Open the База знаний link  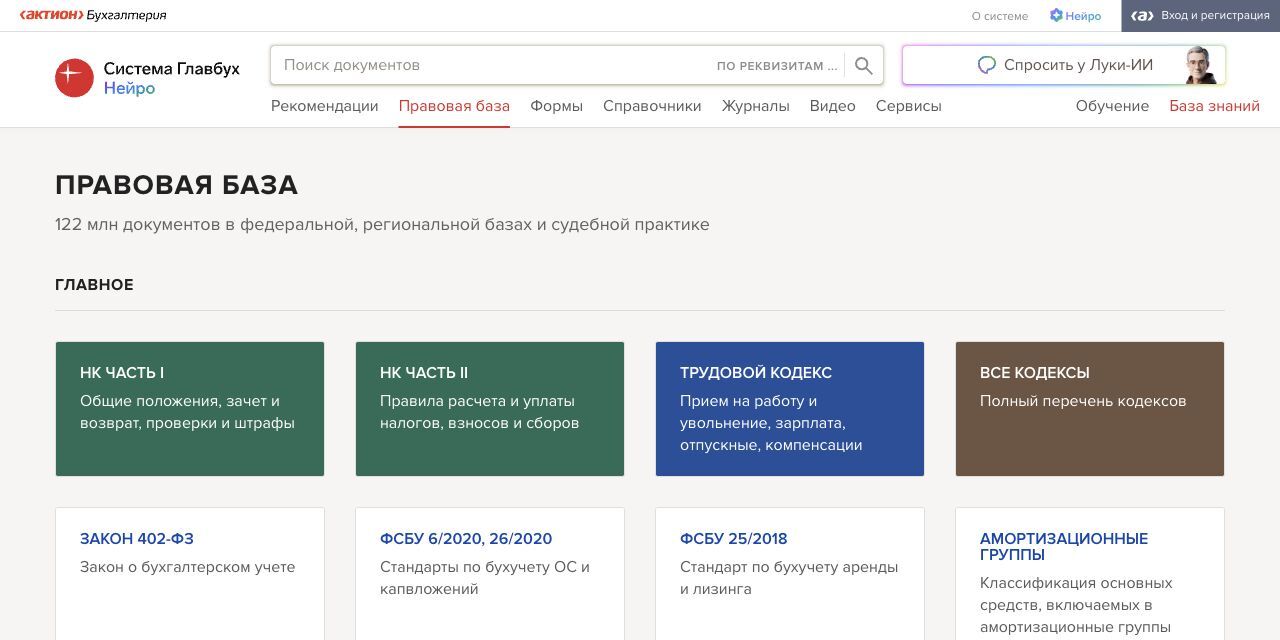click(x=1215, y=106)
